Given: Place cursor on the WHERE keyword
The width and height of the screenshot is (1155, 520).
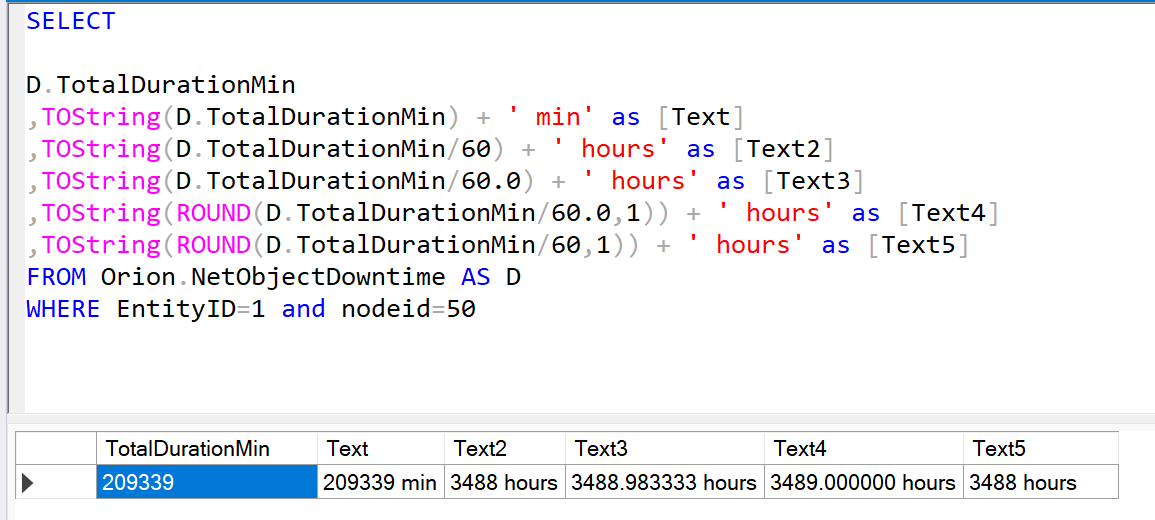Looking at the screenshot, I should 63,309.
